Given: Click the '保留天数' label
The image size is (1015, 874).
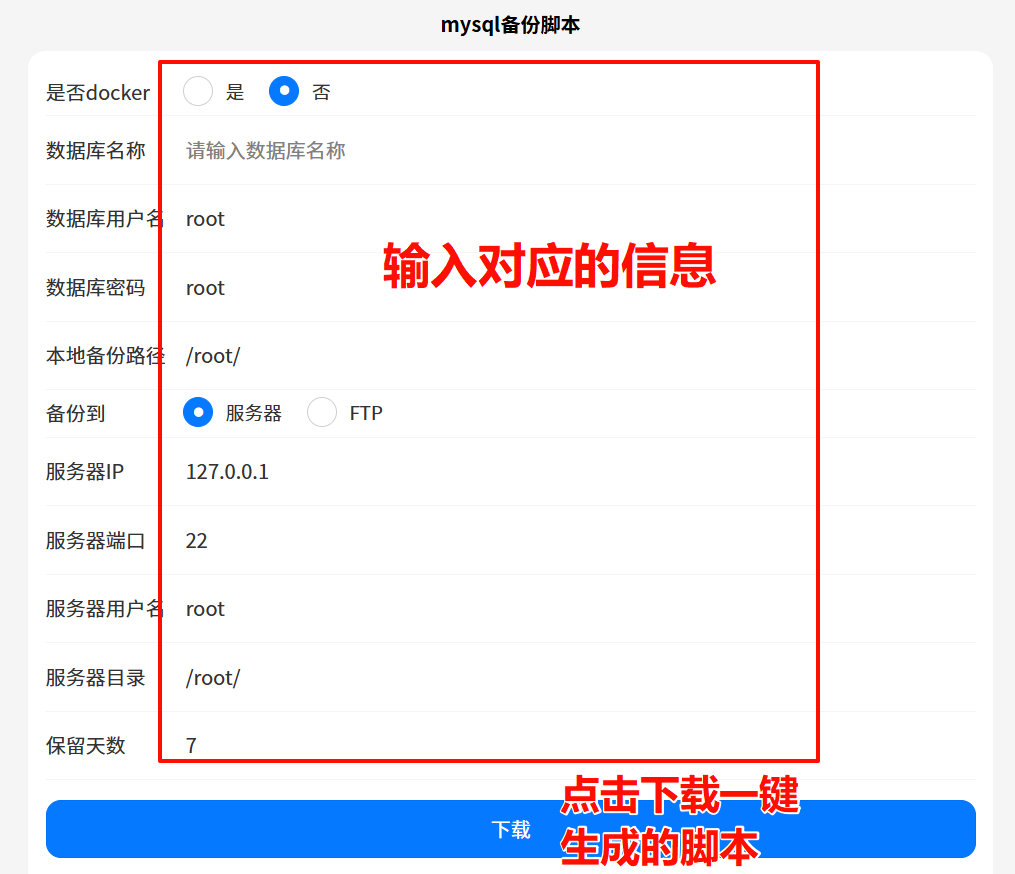Looking at the screenshot, I should [85, 746].
